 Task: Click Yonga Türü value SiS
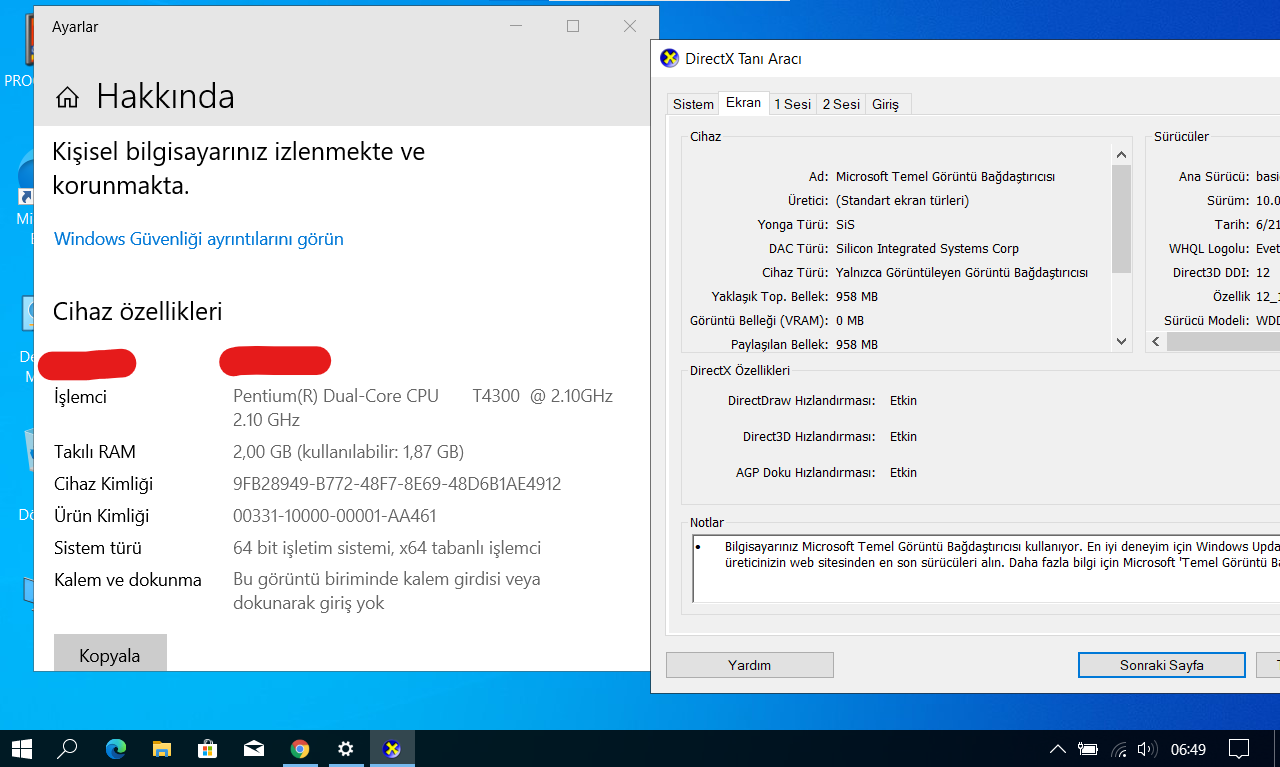pyautogui.click(x=845, y=225)
